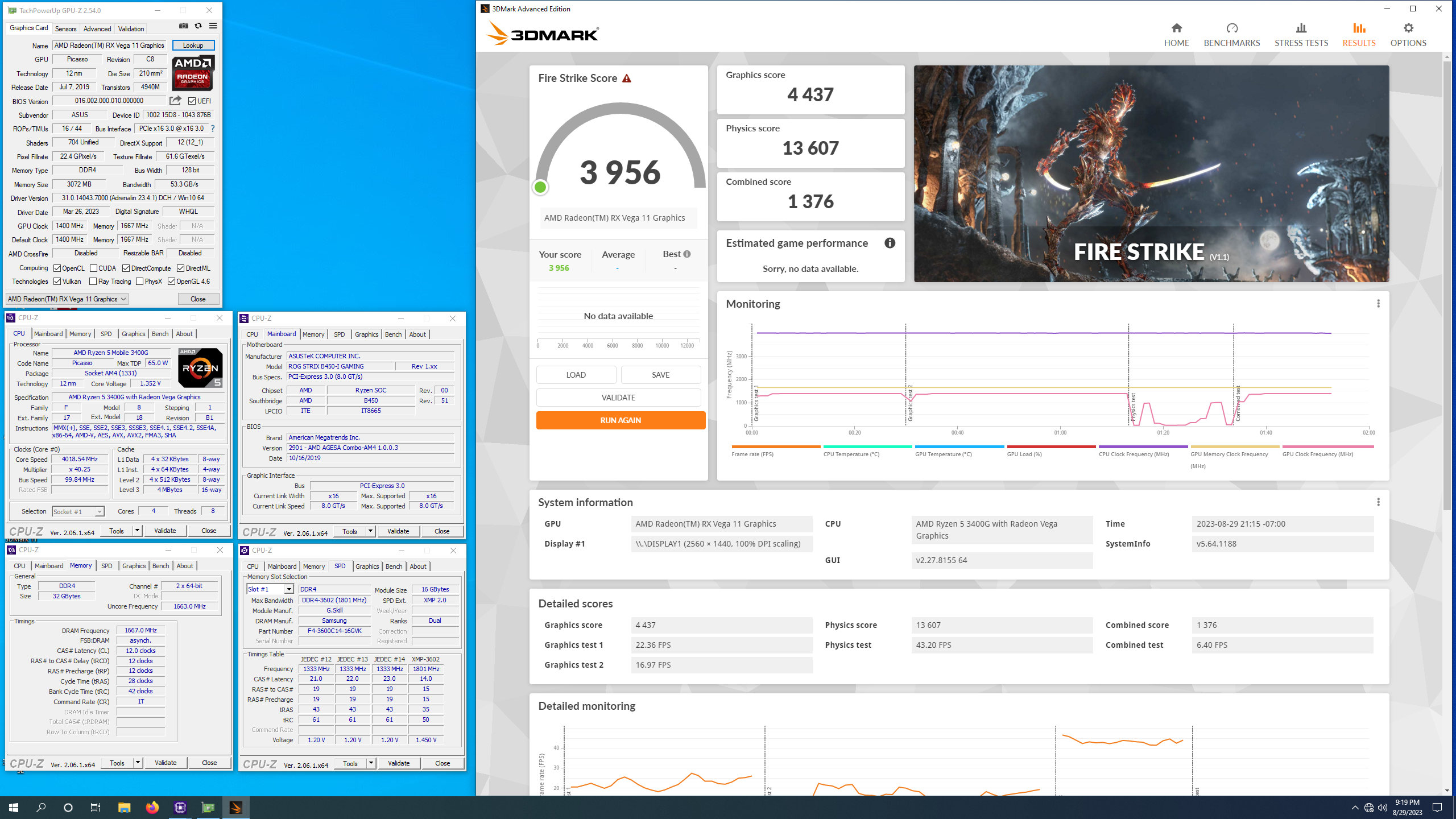The image size is (1456, 819).
Task: Open Graphics tab in CPU-Z Mainboard window
Action: [366, 334]
